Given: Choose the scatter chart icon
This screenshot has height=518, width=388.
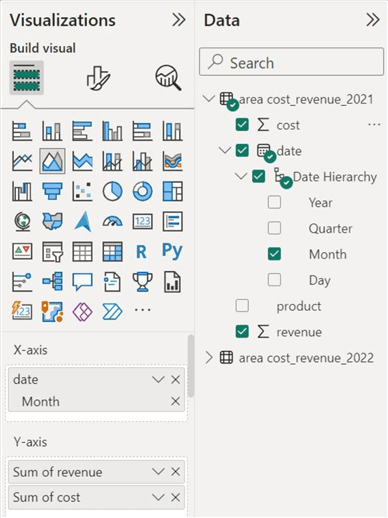Looking at the screenshot, I should click(x=82, y=191).
